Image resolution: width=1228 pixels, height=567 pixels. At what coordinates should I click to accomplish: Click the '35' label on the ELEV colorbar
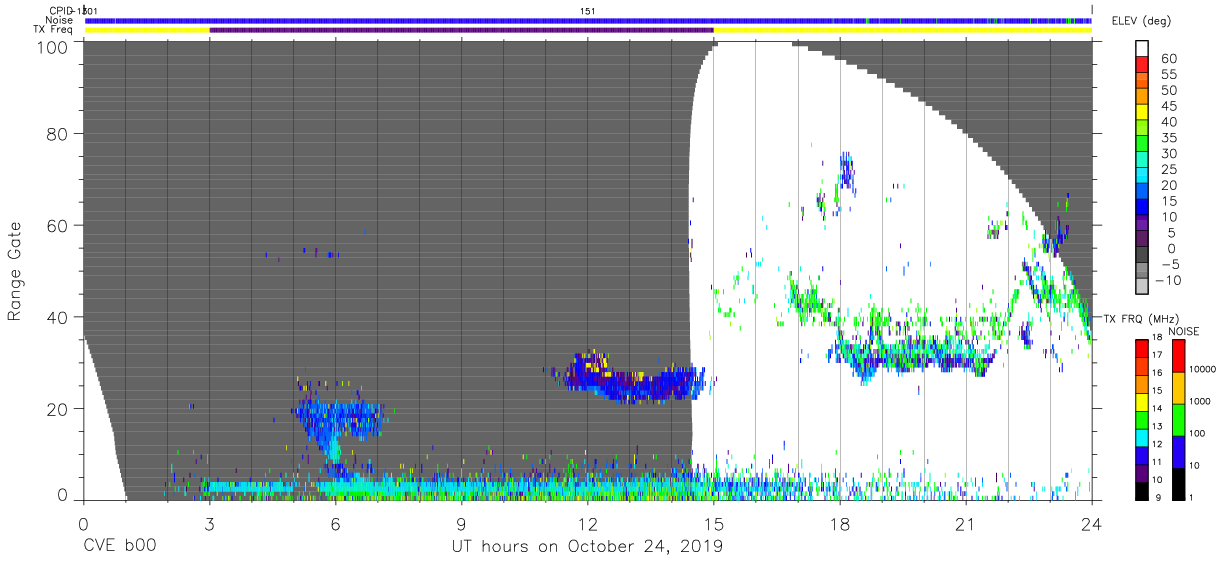[x=1168, y=138]
